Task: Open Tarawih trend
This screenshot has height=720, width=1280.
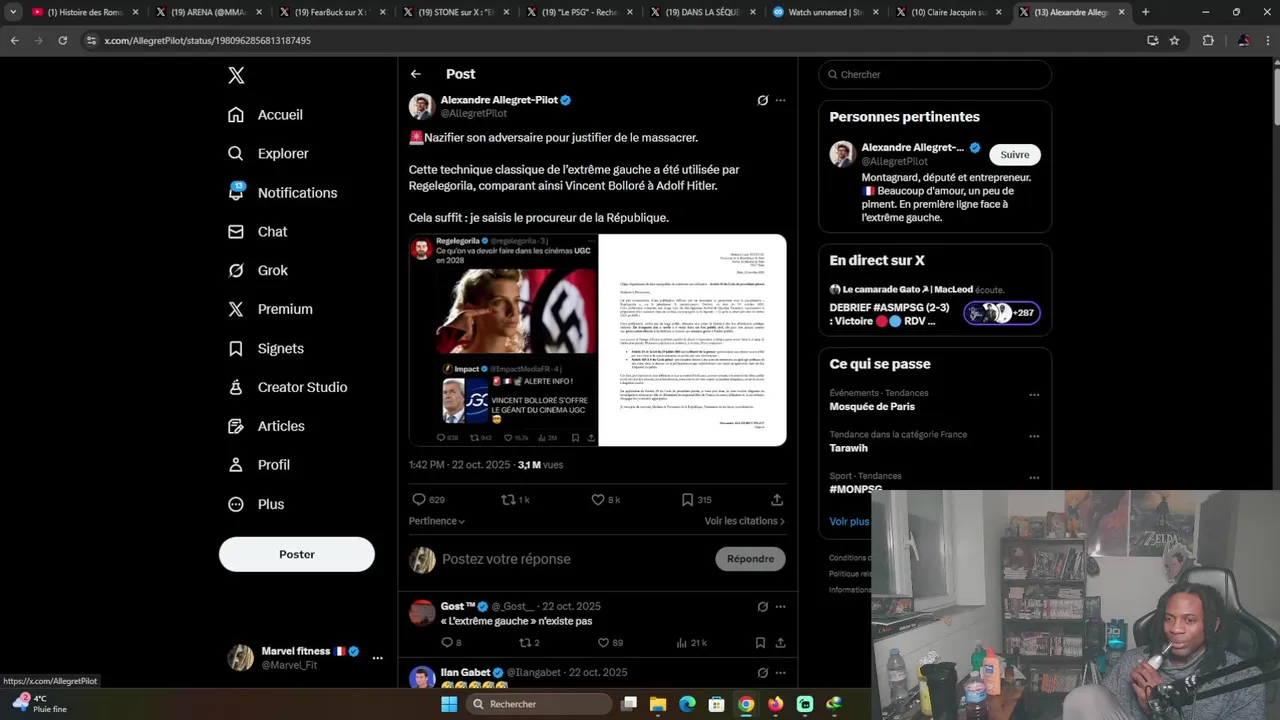Action: 848,449
